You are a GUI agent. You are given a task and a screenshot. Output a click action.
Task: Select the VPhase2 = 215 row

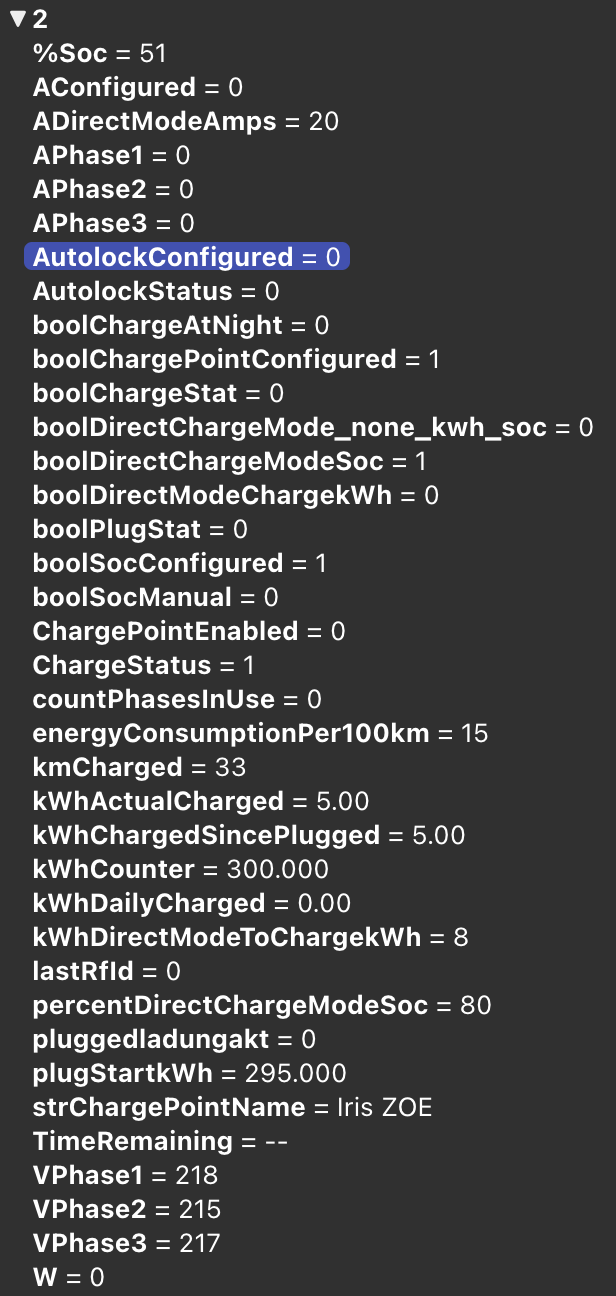126,1210
